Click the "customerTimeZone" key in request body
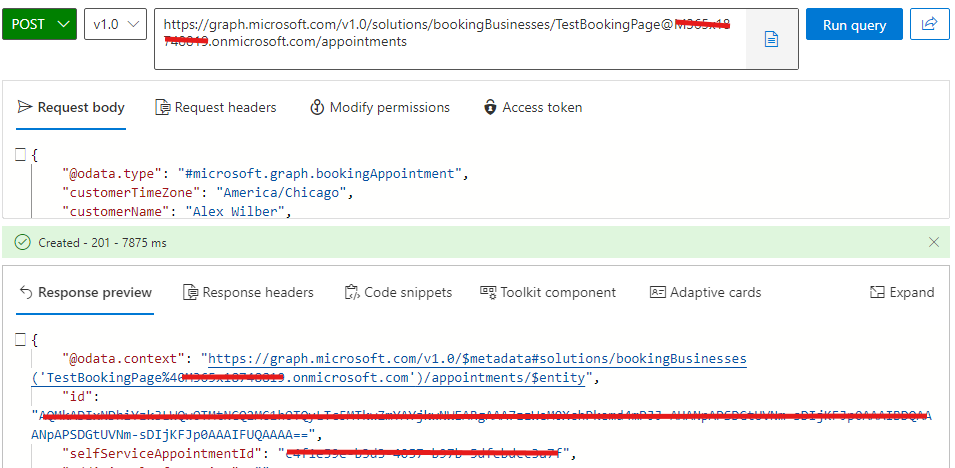This screenshot has width=955, height=468. 133,193
